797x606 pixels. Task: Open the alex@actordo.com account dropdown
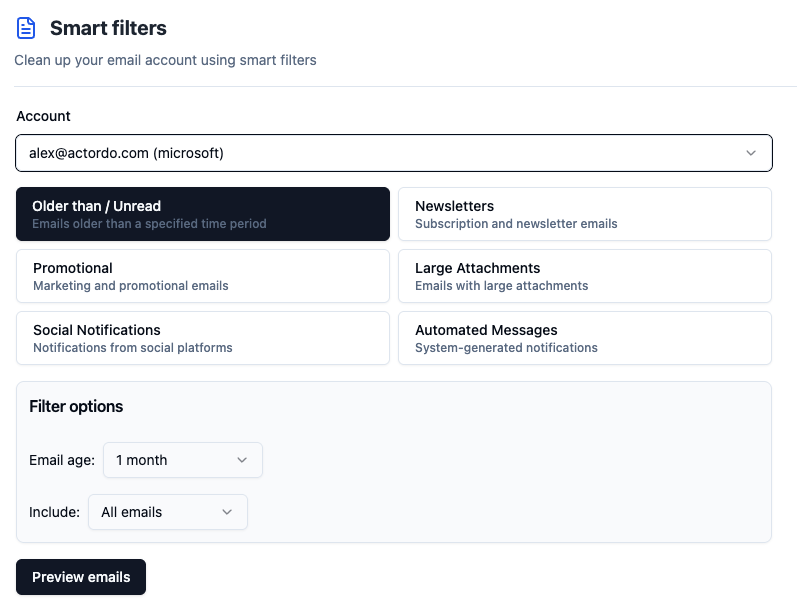(394, 153)
